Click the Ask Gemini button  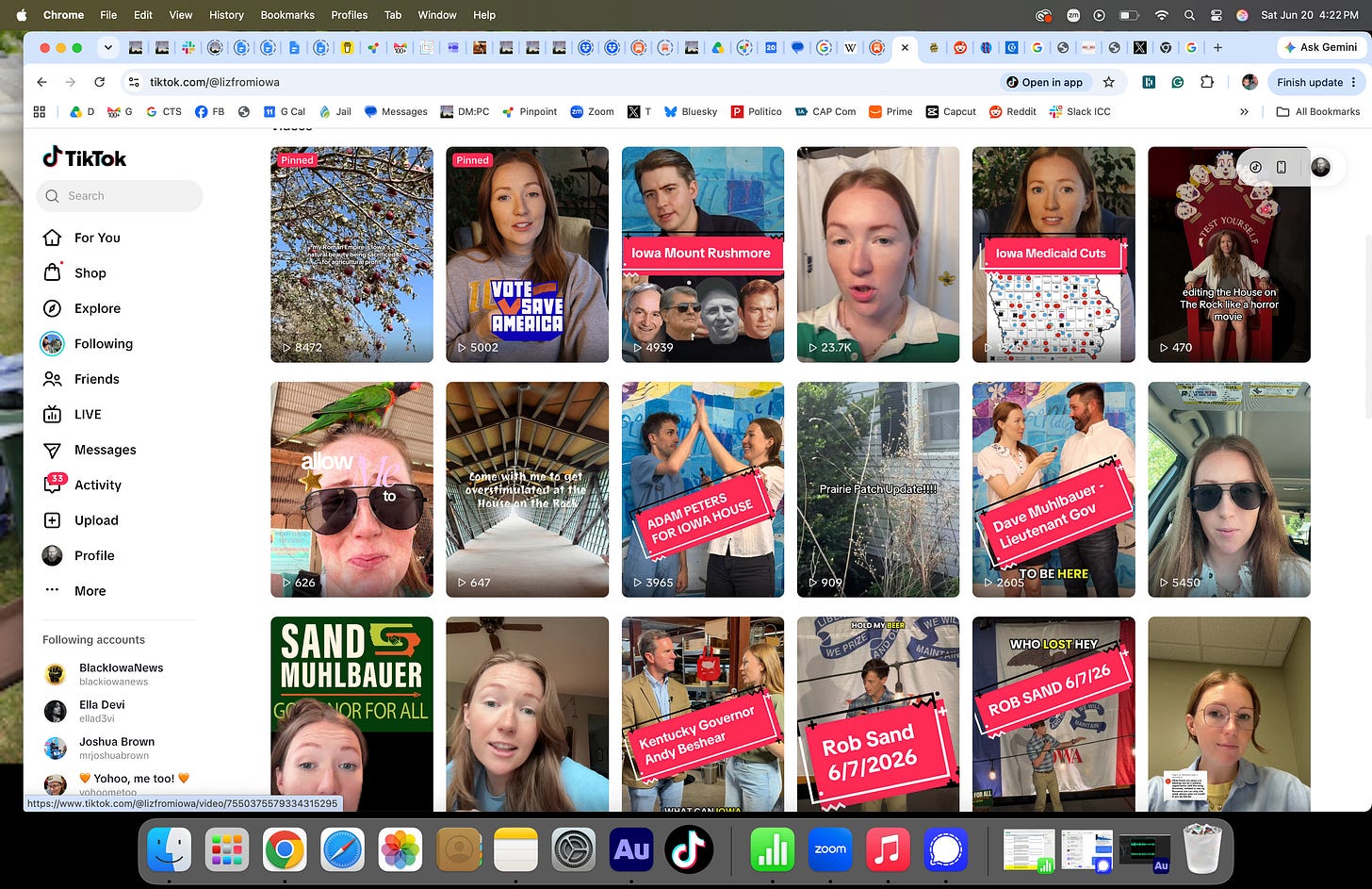[1321, 47]
